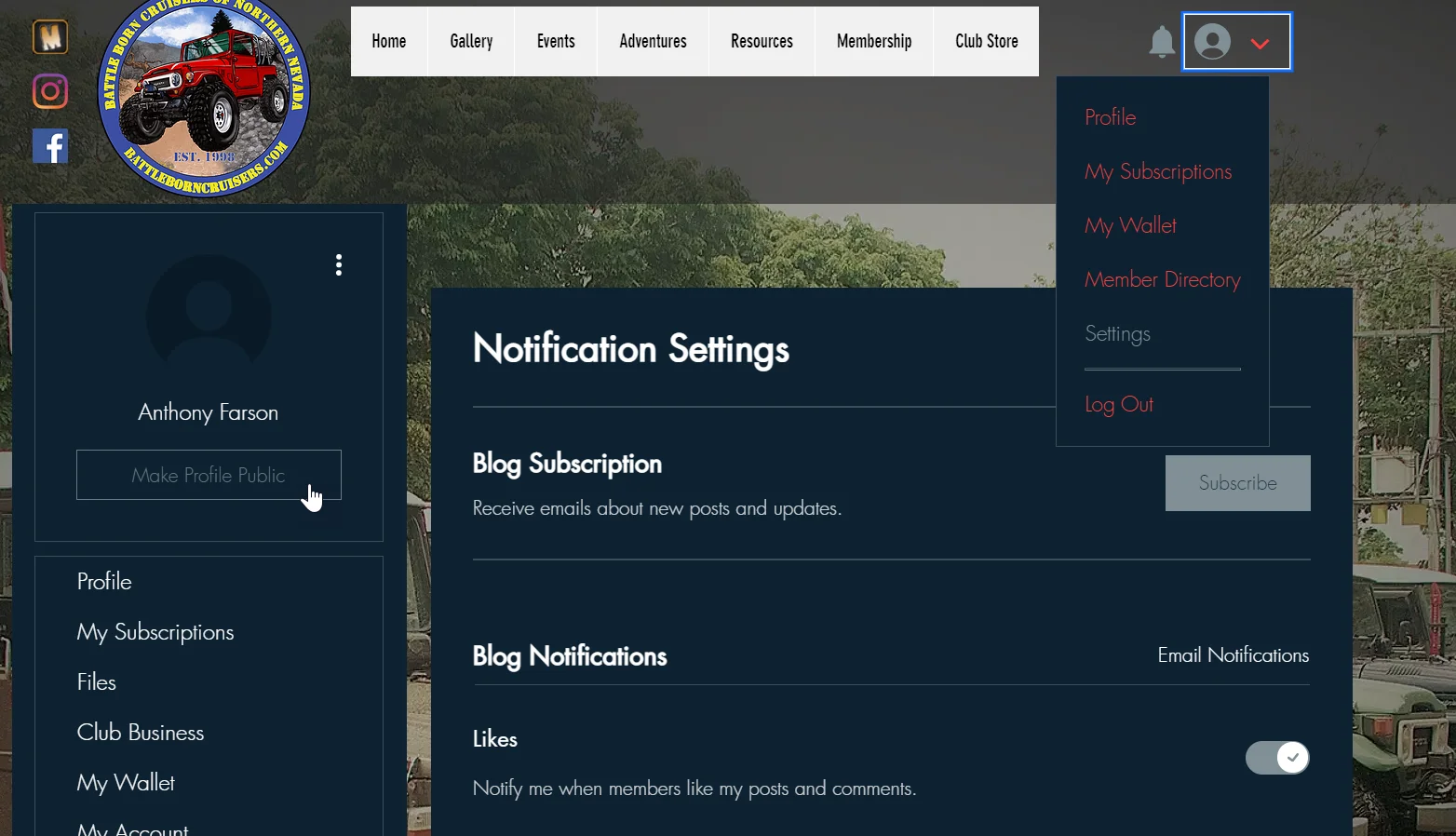Open Club Business in the sidebar
1456x836 pixels.
(x=141, y=733)
